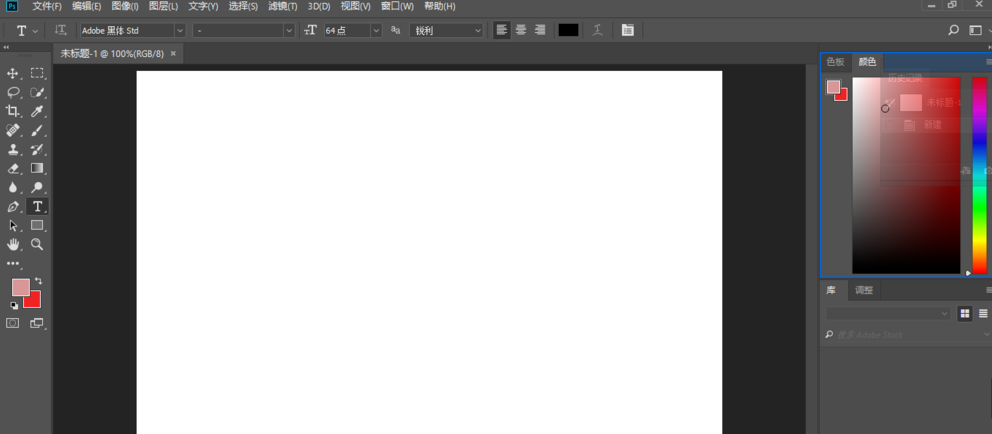Expand the 64点 font size dropdown
992x434 pixels.
[x=376, y=31]
